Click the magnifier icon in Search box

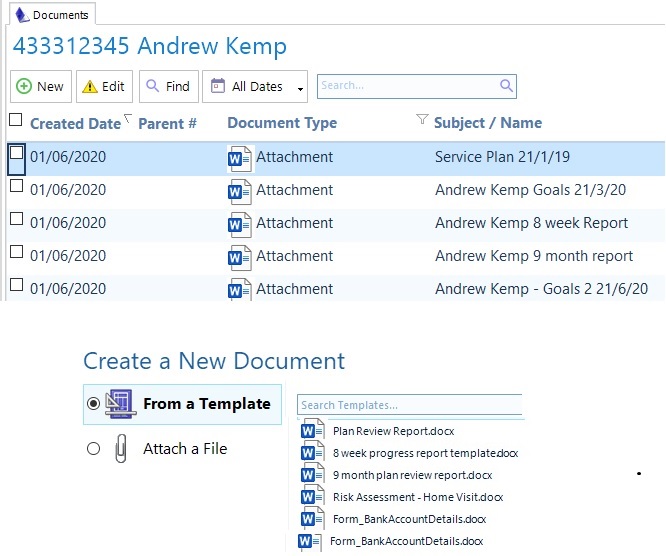pos(506,86)
